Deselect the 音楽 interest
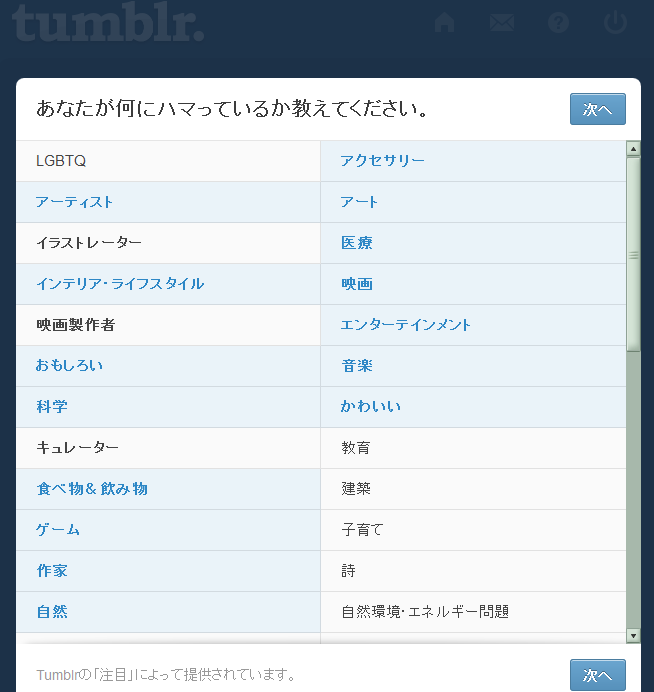 coord(473,366)
